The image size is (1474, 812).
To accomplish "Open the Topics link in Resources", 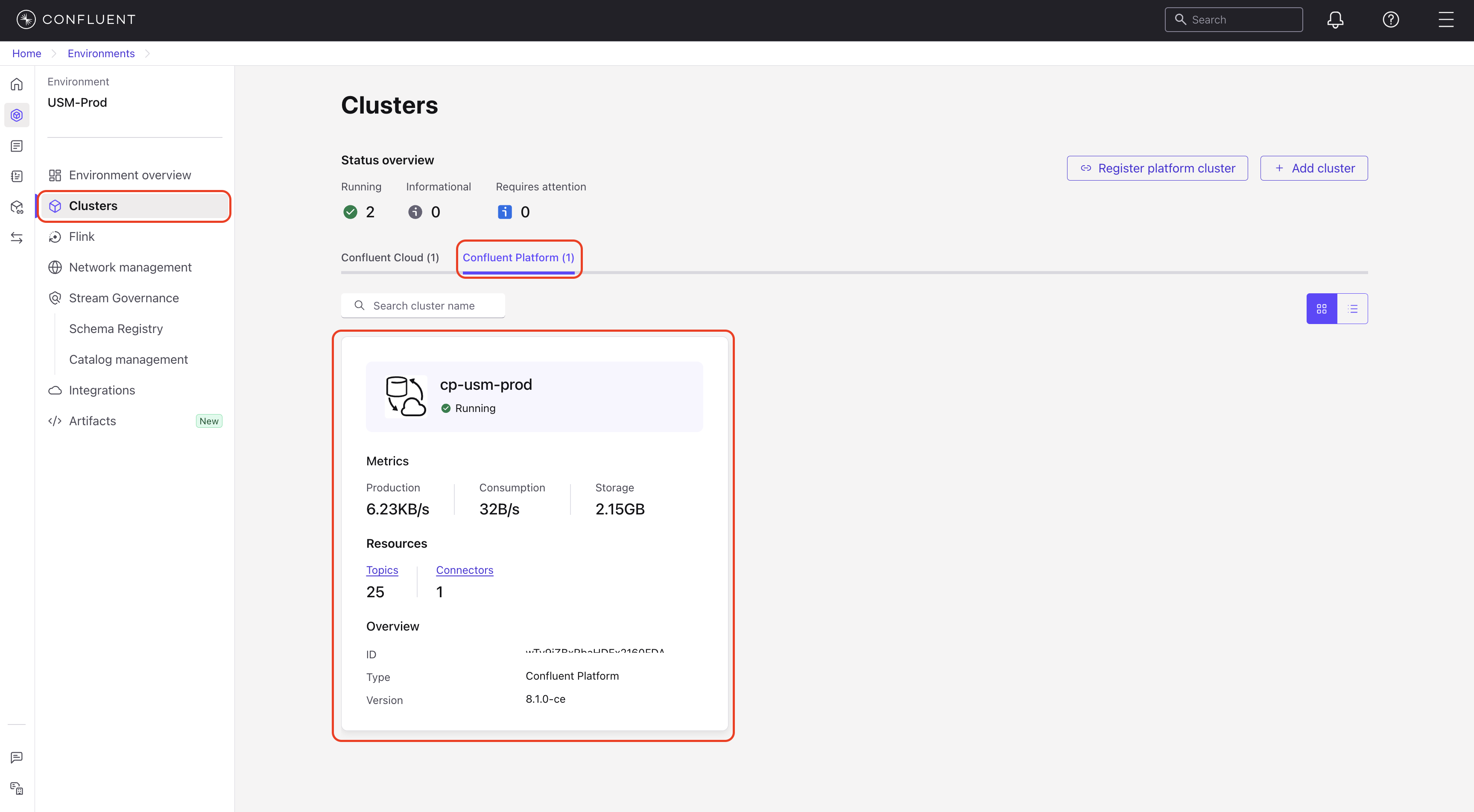I will coord(382,570).
